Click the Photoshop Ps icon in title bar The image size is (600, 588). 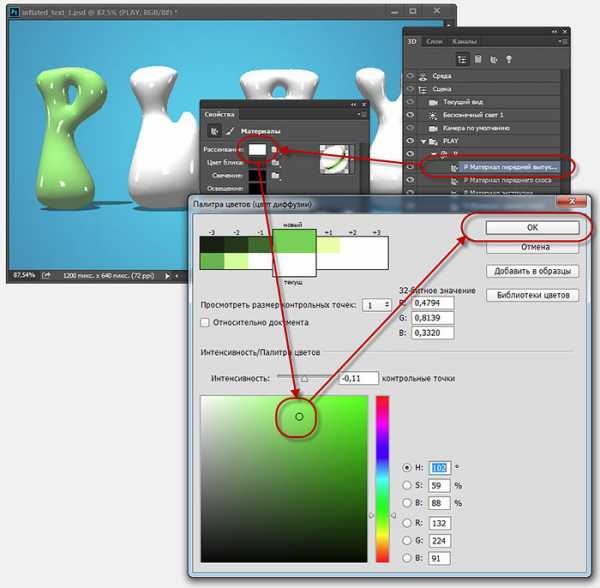tap(14, 12)
